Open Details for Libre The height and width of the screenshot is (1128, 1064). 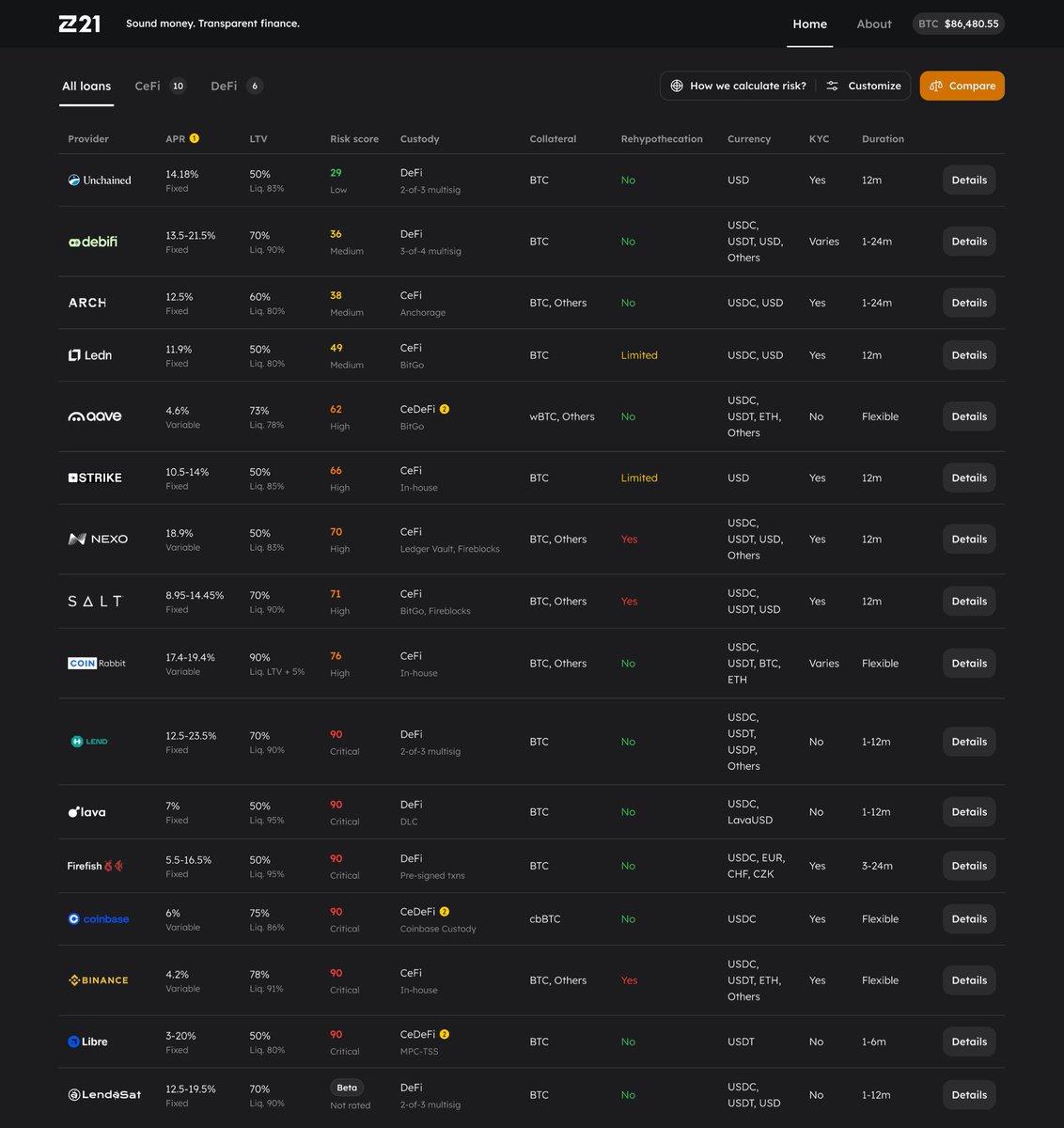point(969,1042)
